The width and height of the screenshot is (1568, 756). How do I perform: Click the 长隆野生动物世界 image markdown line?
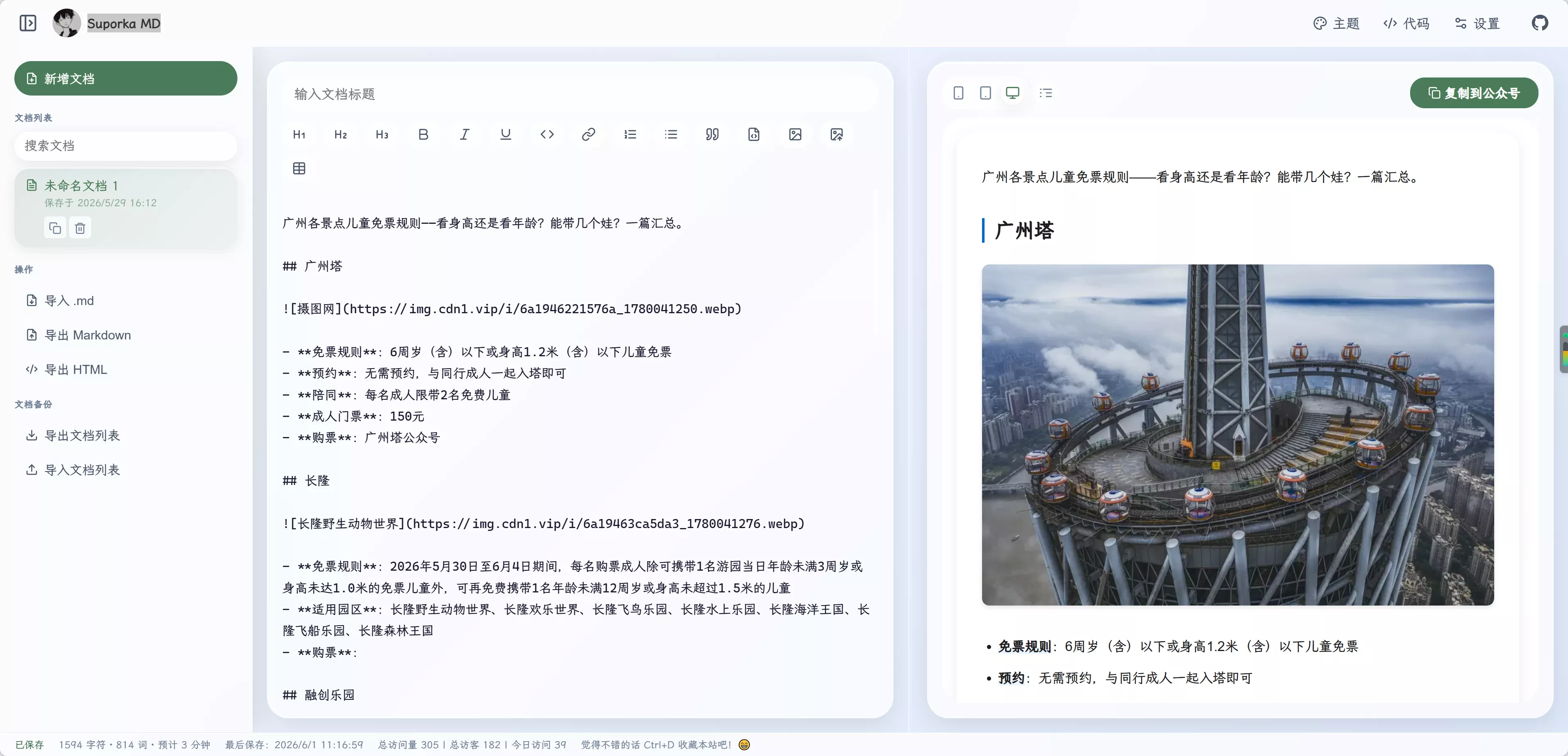click(x=544, y=524)
